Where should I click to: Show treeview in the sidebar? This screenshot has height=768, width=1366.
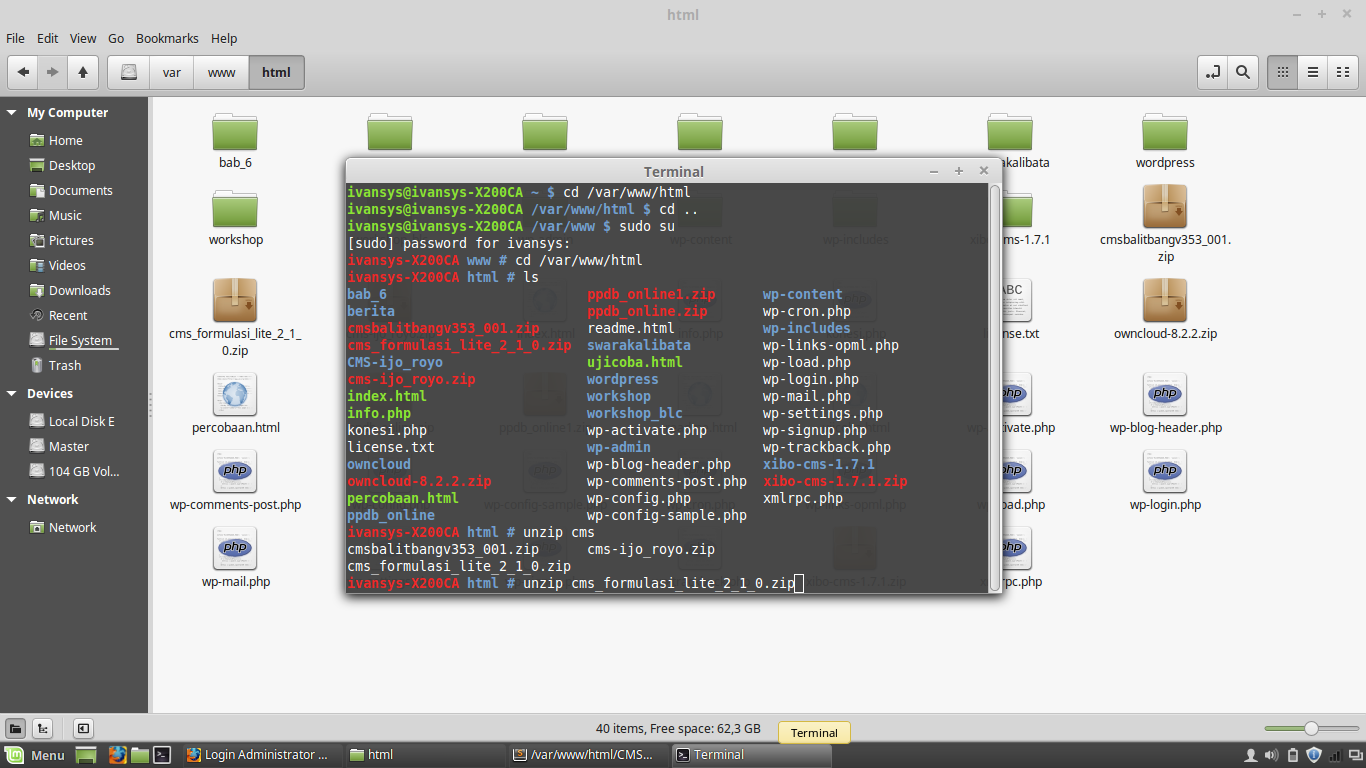tap(43, 729)
